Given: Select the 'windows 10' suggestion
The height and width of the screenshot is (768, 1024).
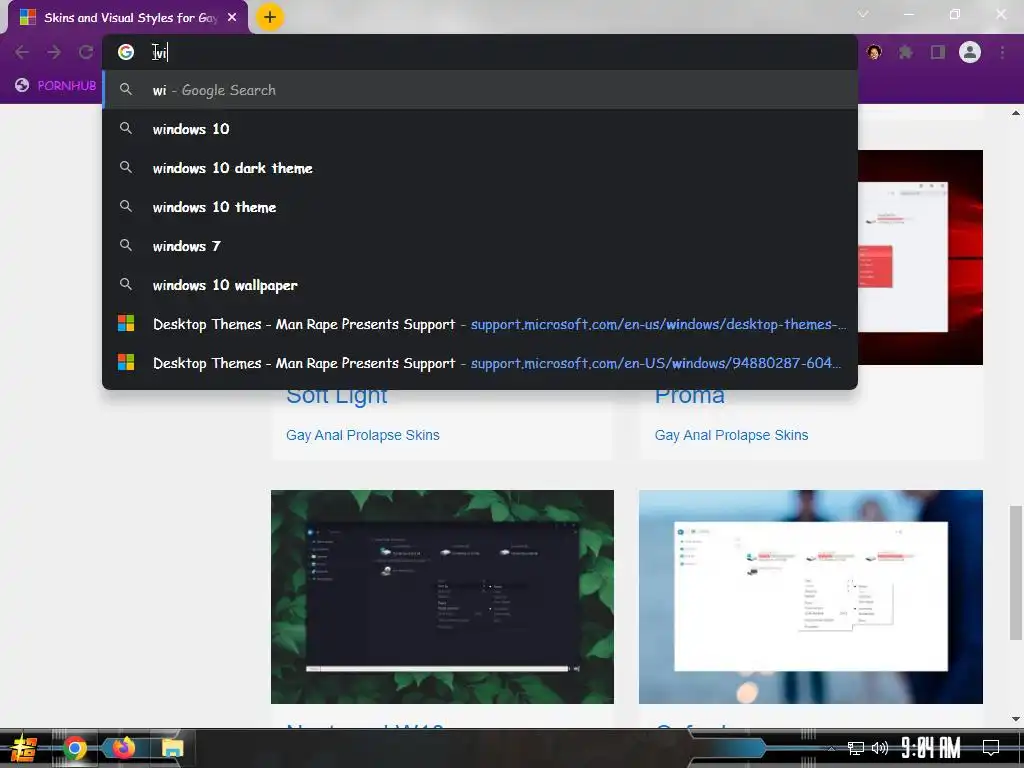Looking at the screenshot, I should pos(480,129).
